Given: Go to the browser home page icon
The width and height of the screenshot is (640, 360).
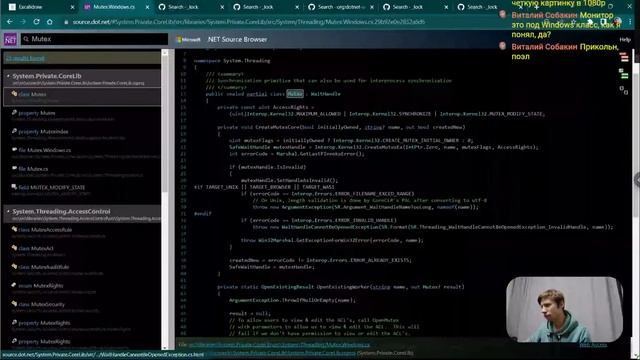Looking at the screenshot, I should point(49,22).
